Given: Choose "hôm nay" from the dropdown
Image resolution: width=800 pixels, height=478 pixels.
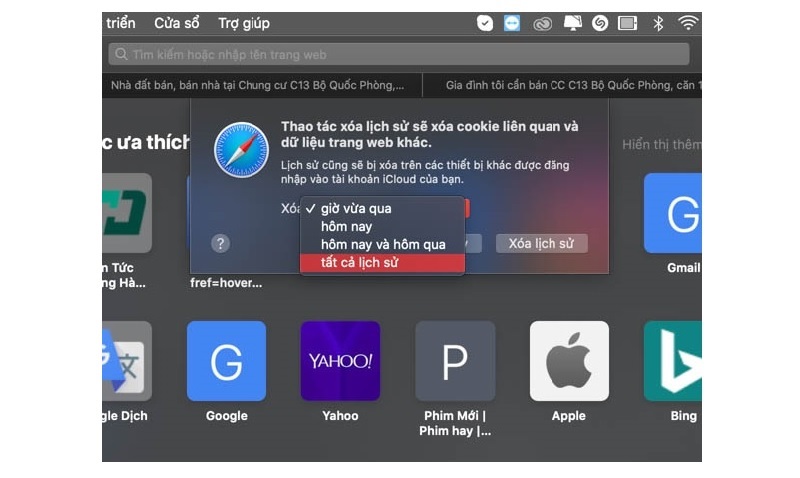Looking at the screenshot, I should [x=346, y=227].
